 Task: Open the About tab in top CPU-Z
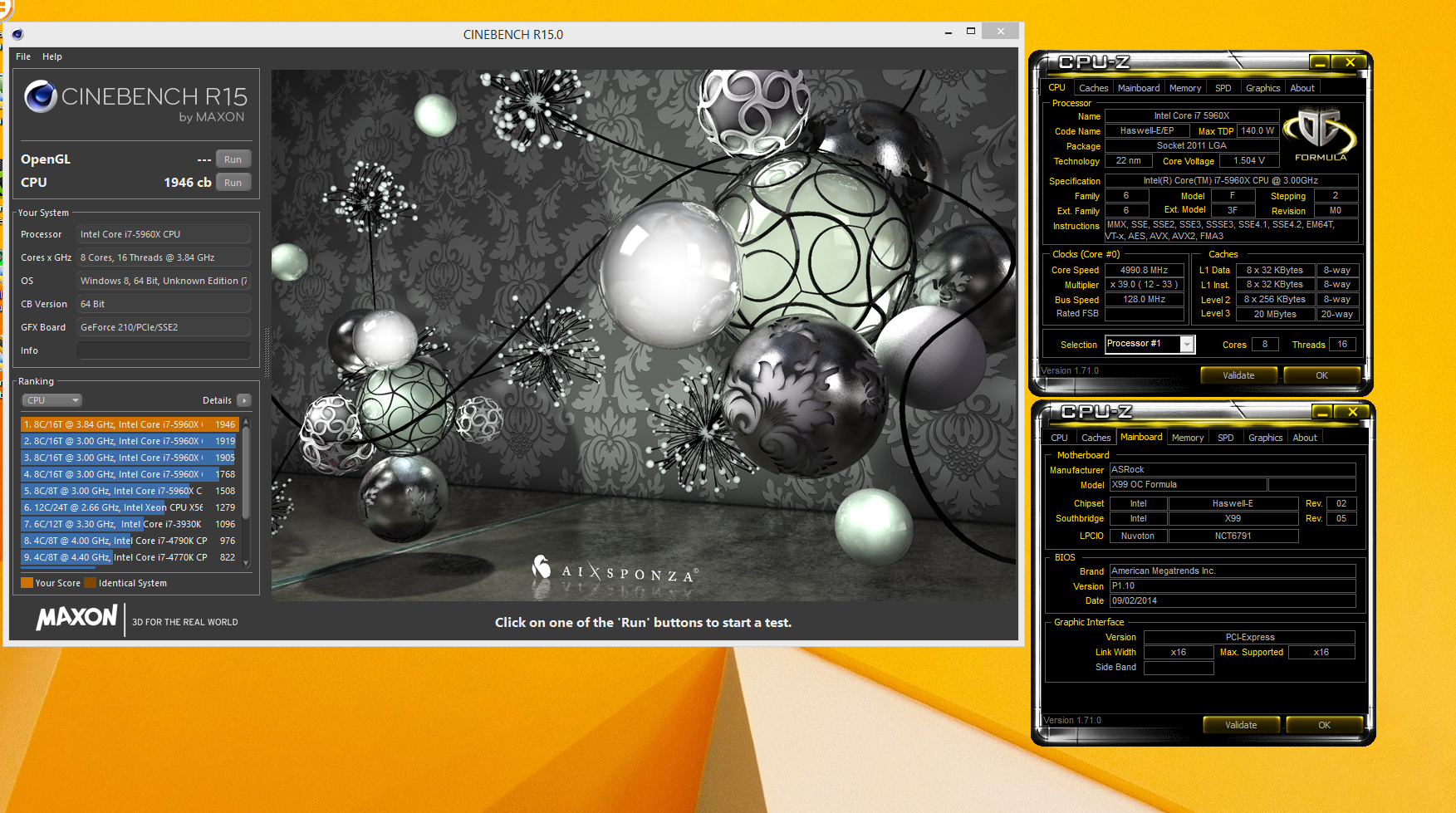tap(1302, 88)
